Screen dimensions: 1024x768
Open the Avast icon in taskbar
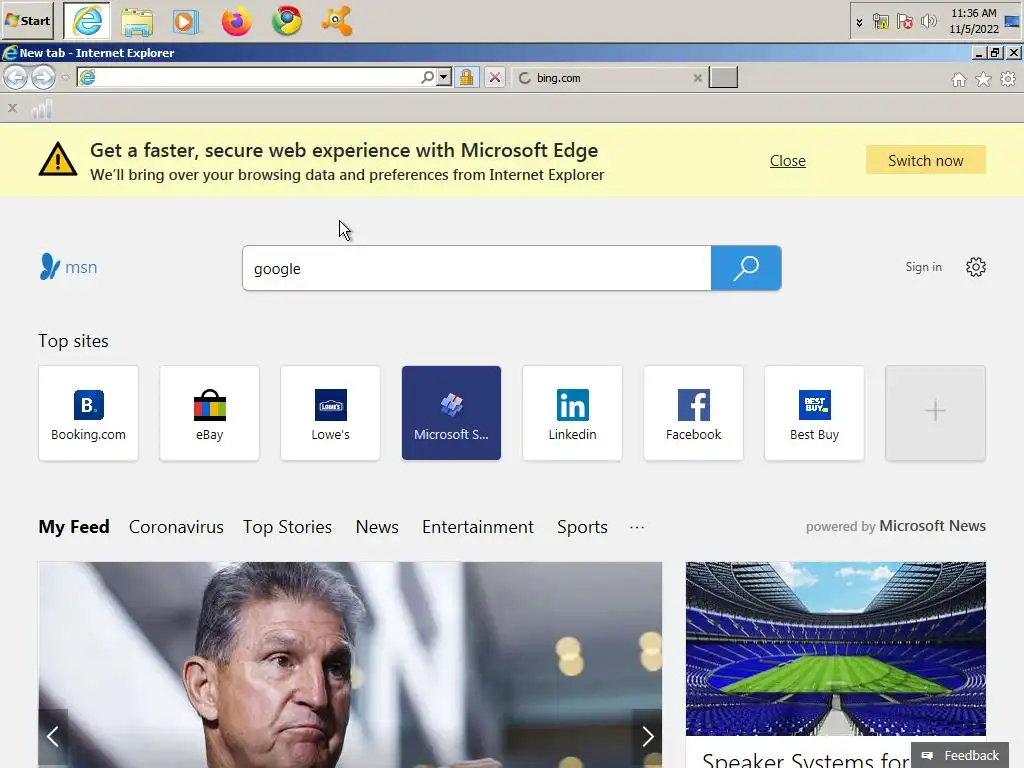pos(337,21)
